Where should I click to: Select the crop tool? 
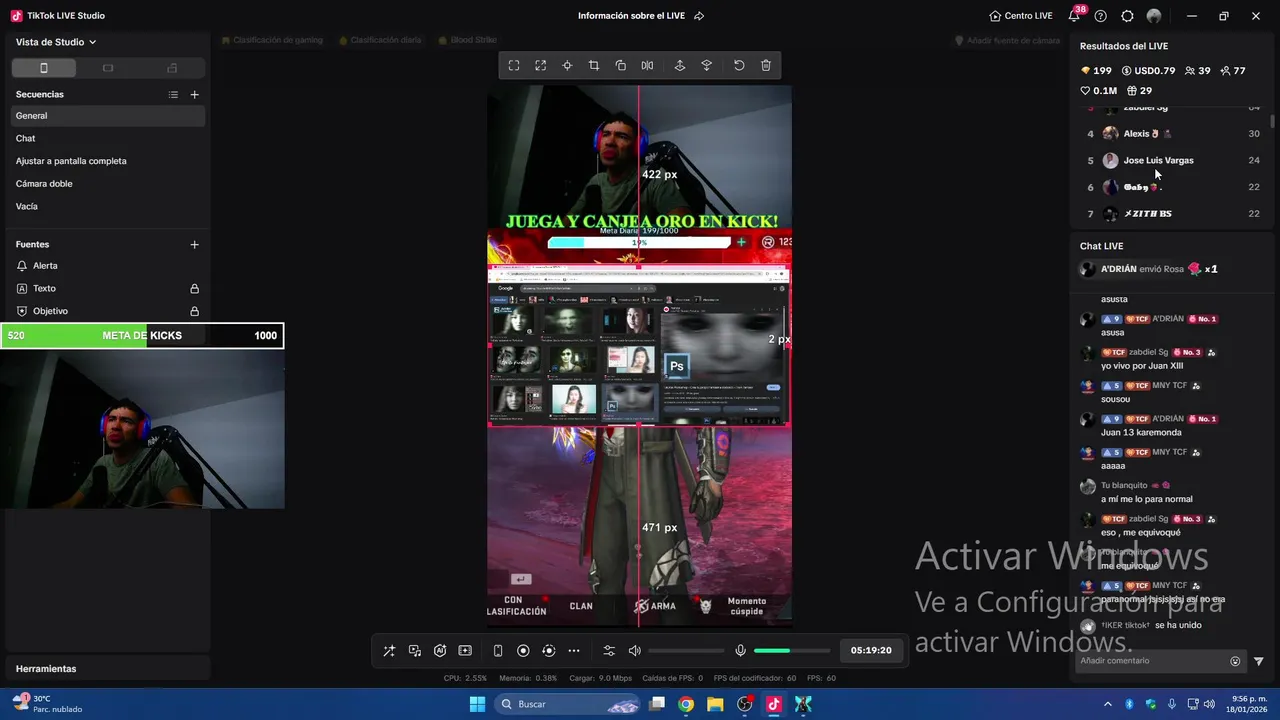pos(594,66)
